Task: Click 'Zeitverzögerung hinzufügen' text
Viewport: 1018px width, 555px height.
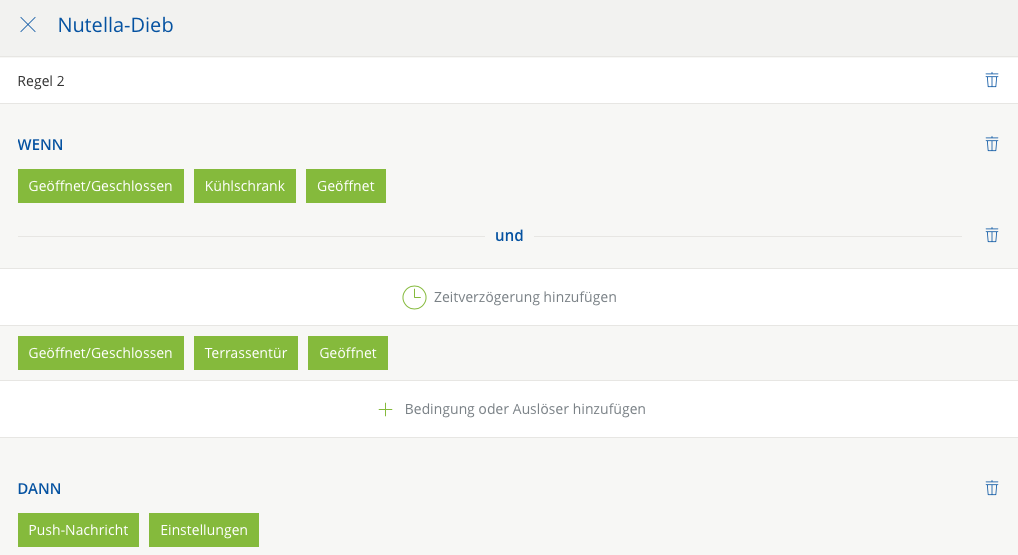Action: [525, 297]
